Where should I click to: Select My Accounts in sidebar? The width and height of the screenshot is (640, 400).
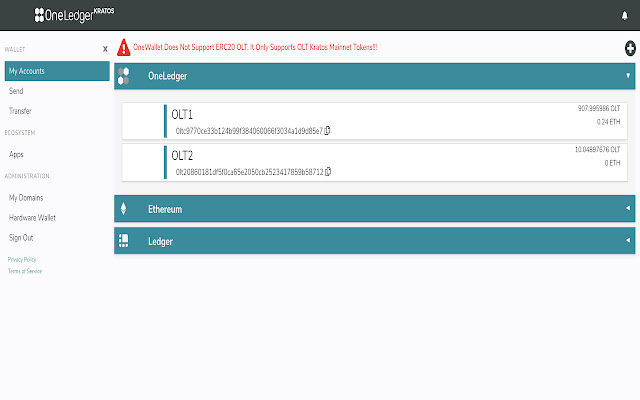(57, 71)
